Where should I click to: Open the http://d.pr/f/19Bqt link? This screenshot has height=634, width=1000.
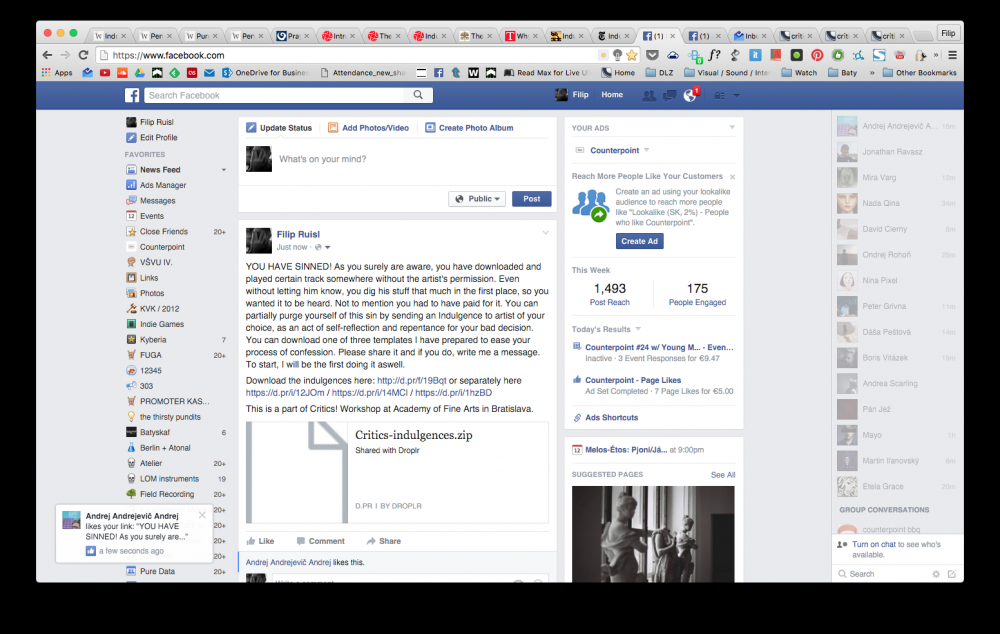click(x=412, y=380)
